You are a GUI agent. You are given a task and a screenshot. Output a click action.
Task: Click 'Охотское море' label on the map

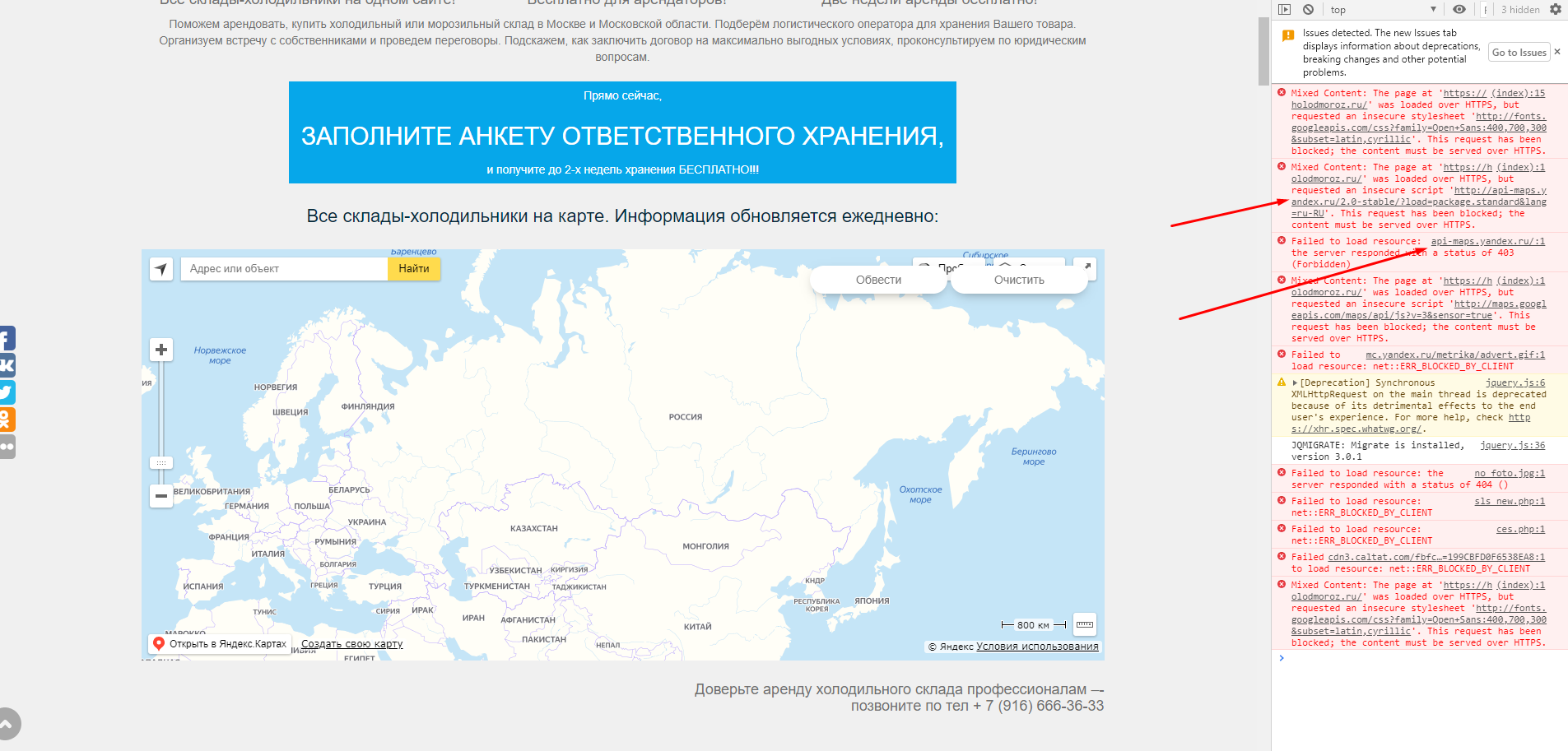920,494
